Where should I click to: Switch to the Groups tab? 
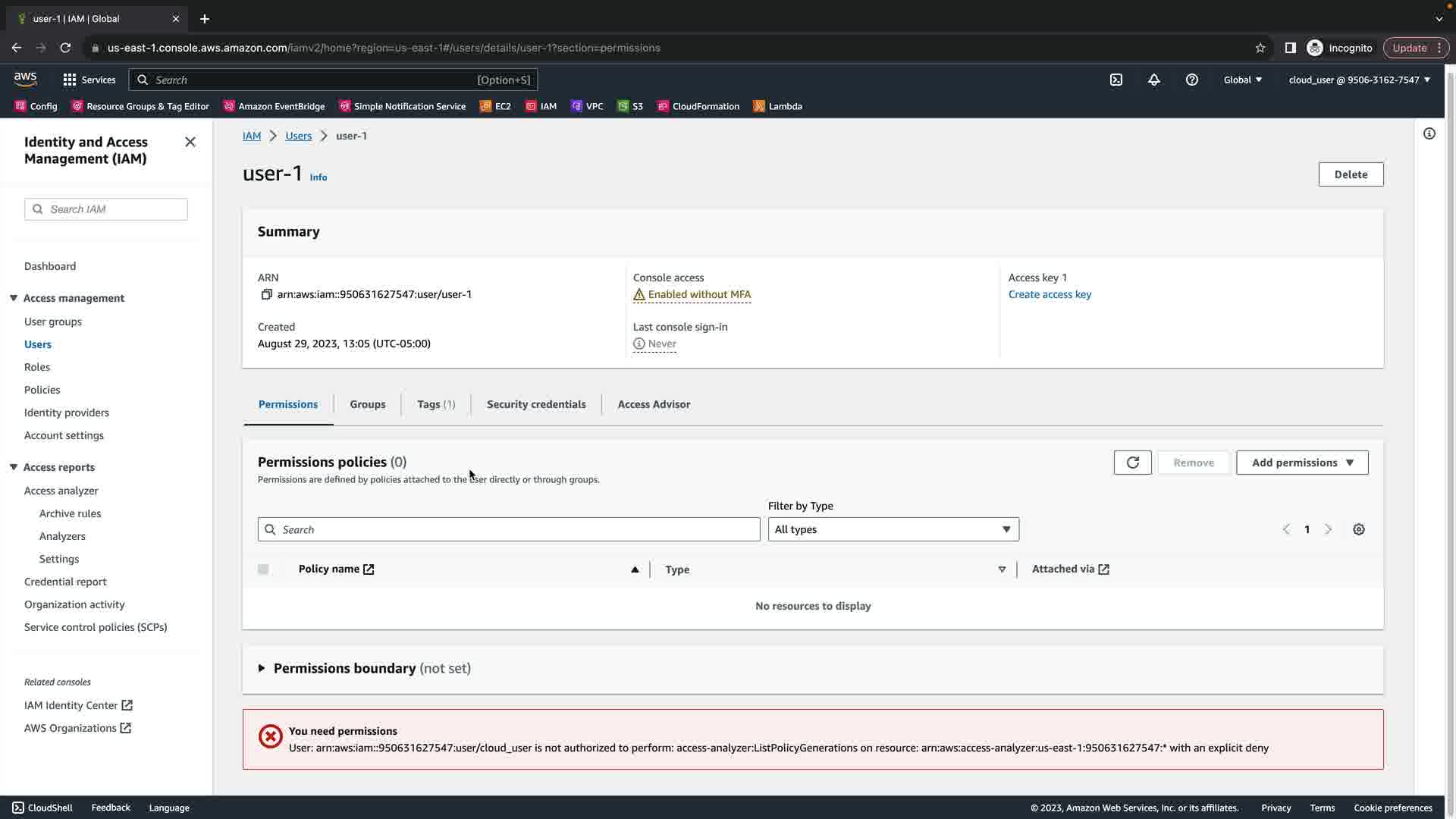(x=367, y=404)
